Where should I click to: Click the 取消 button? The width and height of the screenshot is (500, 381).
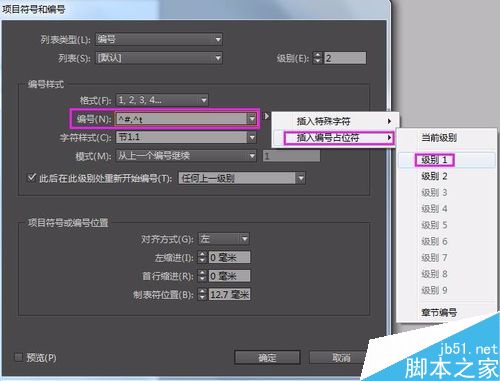point(338,358)
